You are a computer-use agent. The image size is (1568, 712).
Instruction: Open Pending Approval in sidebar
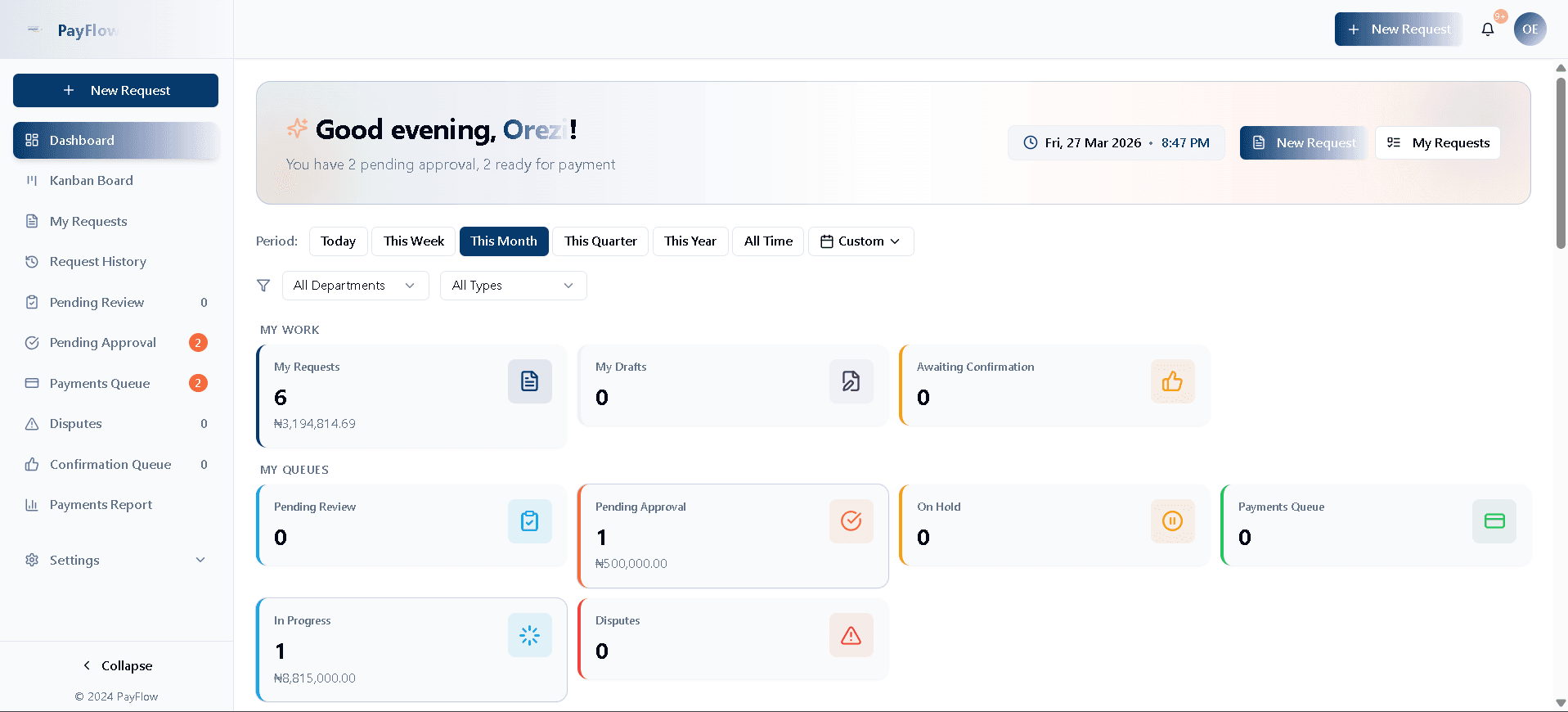(115, 343)
